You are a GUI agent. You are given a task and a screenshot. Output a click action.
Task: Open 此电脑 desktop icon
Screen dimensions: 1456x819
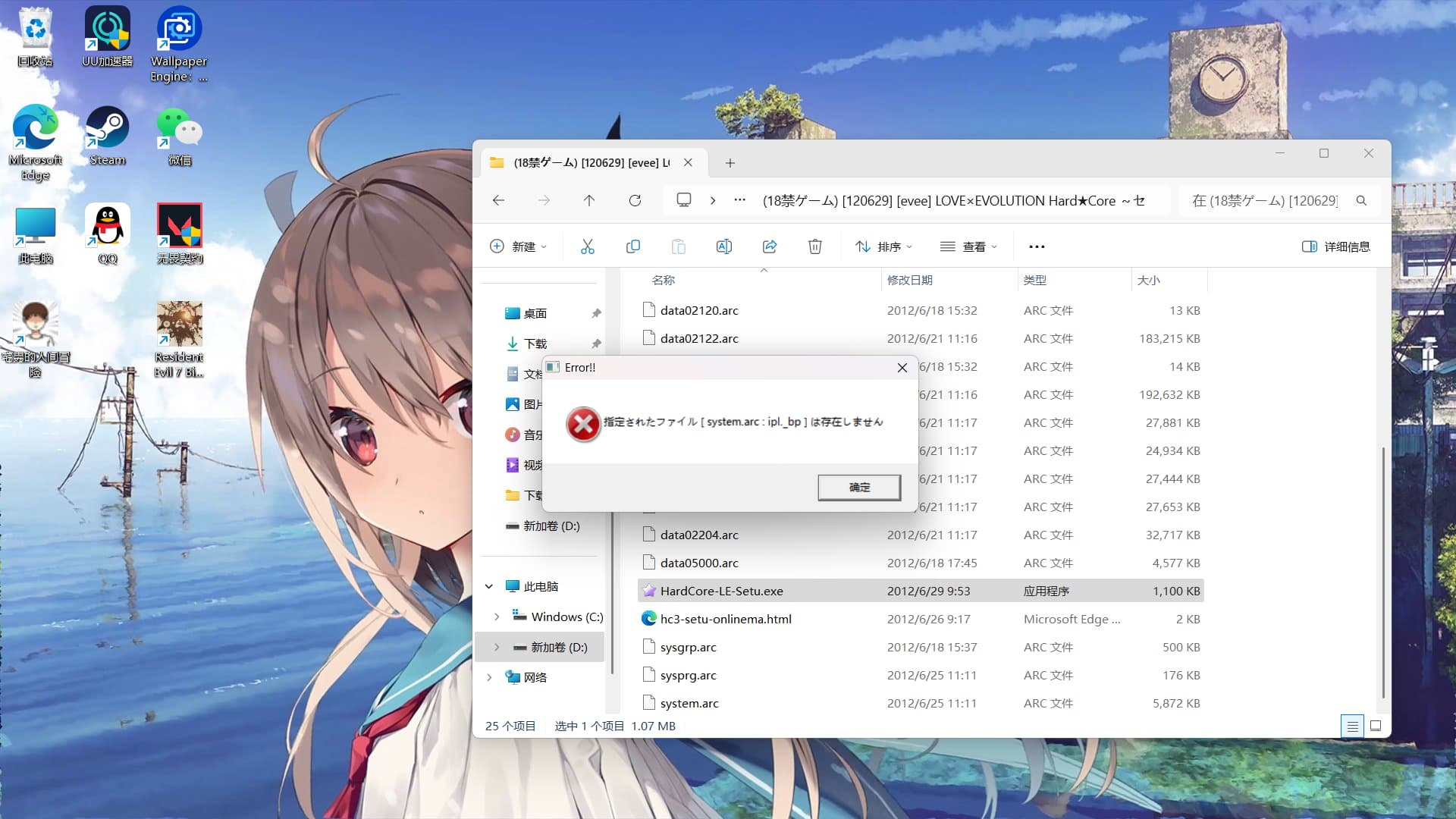(35, 235)
